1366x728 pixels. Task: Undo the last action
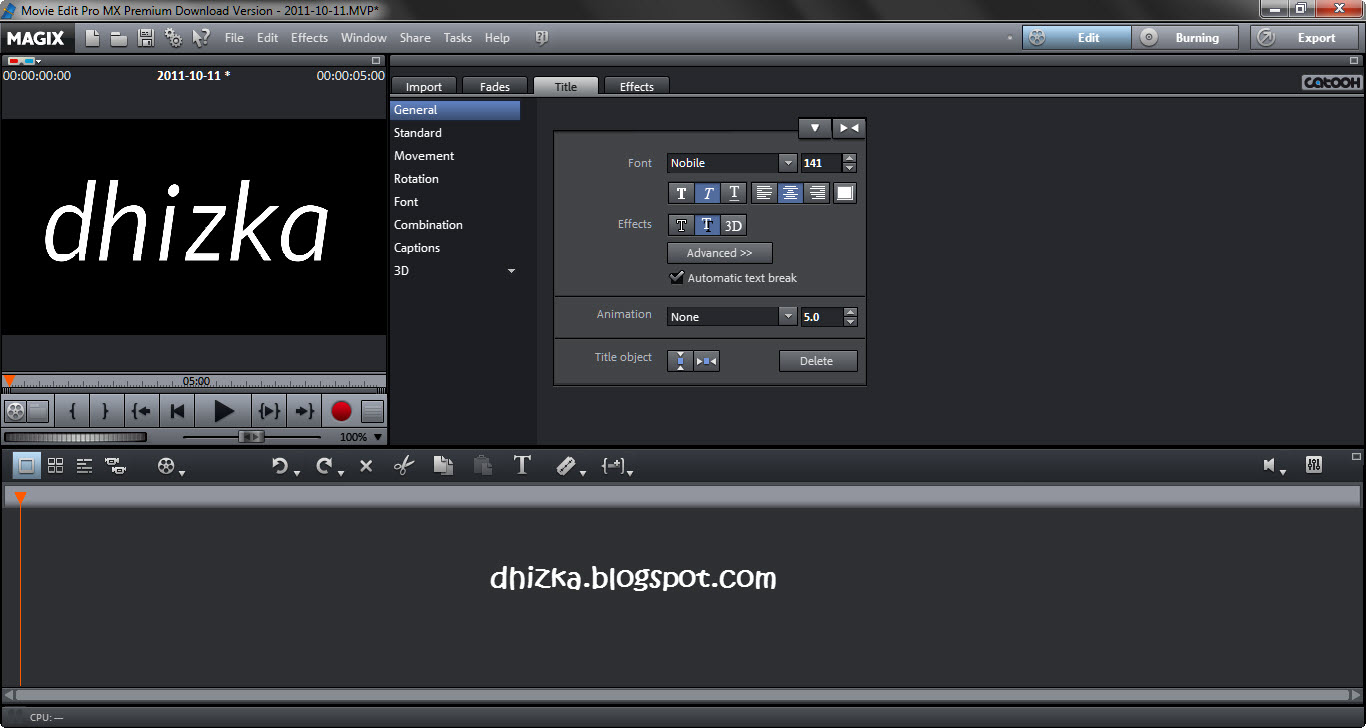(x=280, y=465)
